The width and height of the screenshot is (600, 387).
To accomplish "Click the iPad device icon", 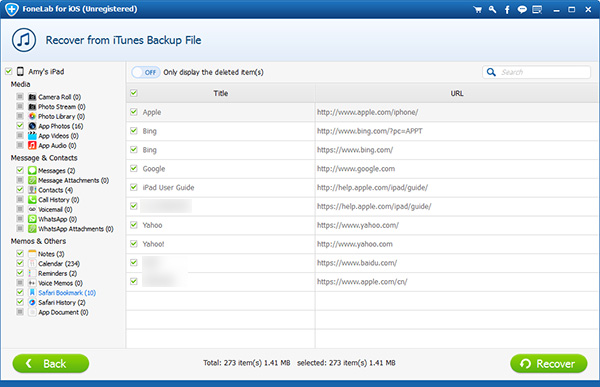I will coord(20,72).
